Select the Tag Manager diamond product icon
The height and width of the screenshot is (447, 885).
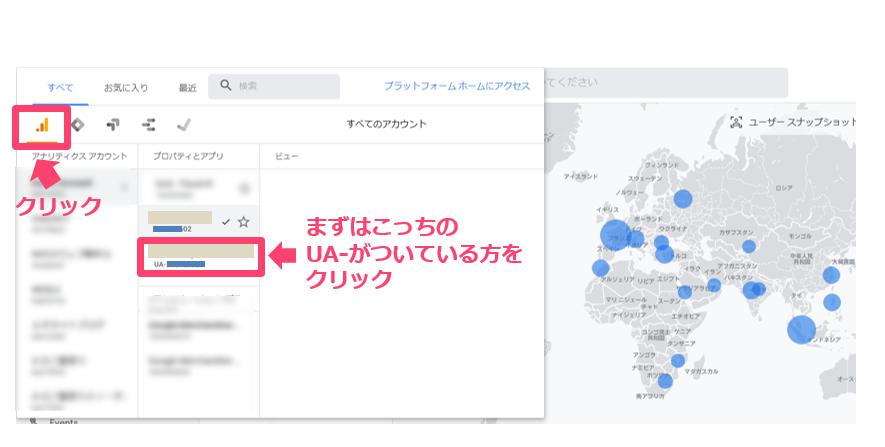click(78, 125)
